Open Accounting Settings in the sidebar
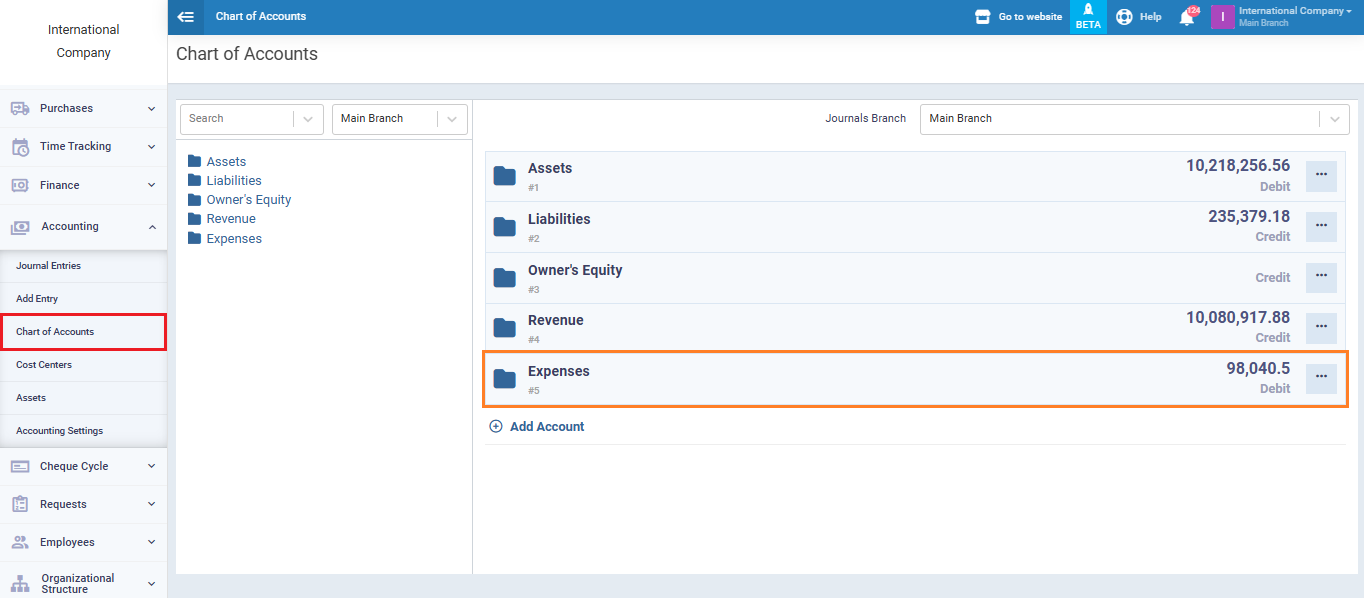1364x598 pixels. (59, 431)
